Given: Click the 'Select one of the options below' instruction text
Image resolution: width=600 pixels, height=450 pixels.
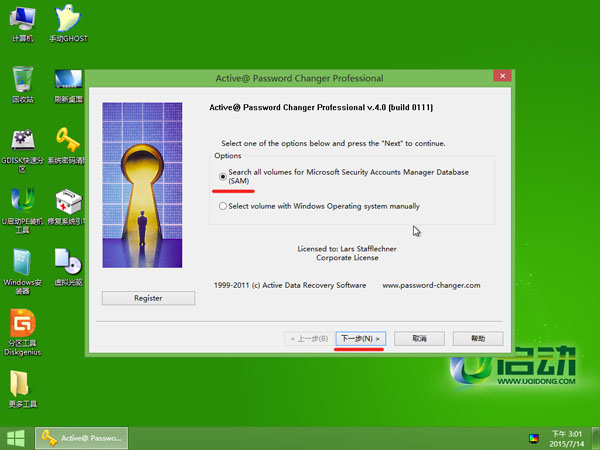Looking at the screenshot, I should click(x=333, y=143).
